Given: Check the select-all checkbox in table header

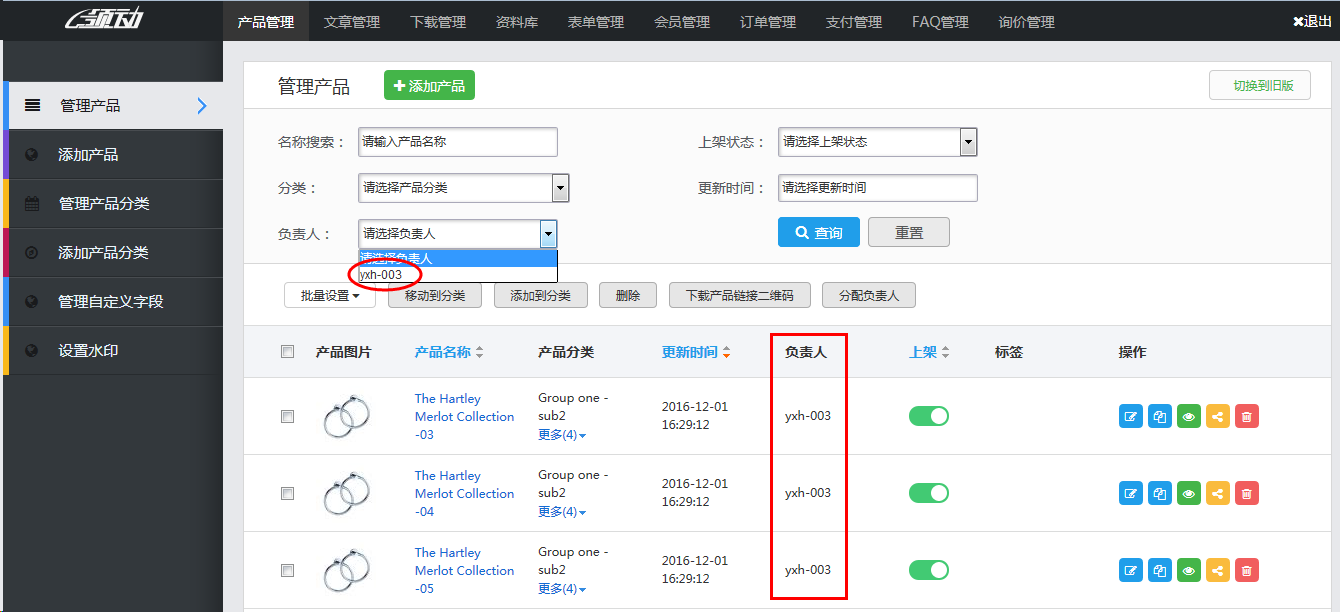Looking at the screenshot, I should (x=287, y=351).
